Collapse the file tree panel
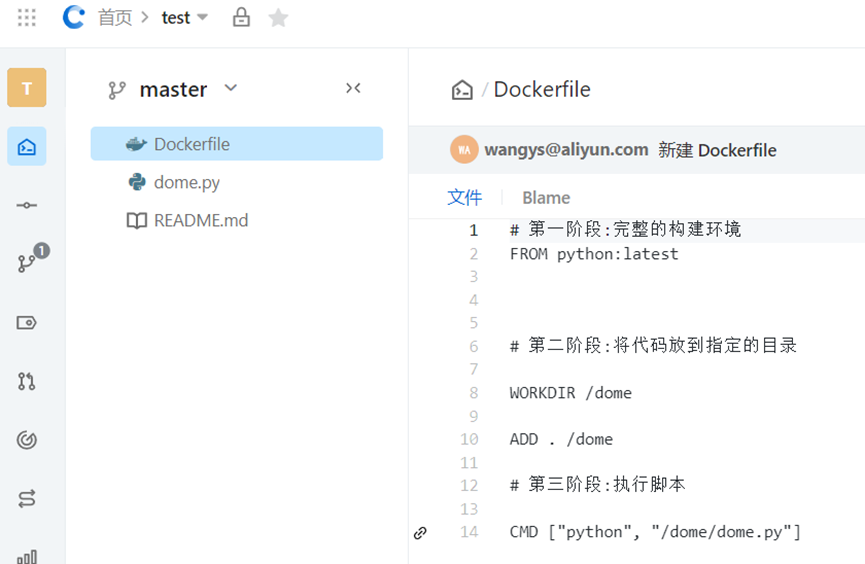 tap(353, 88)
